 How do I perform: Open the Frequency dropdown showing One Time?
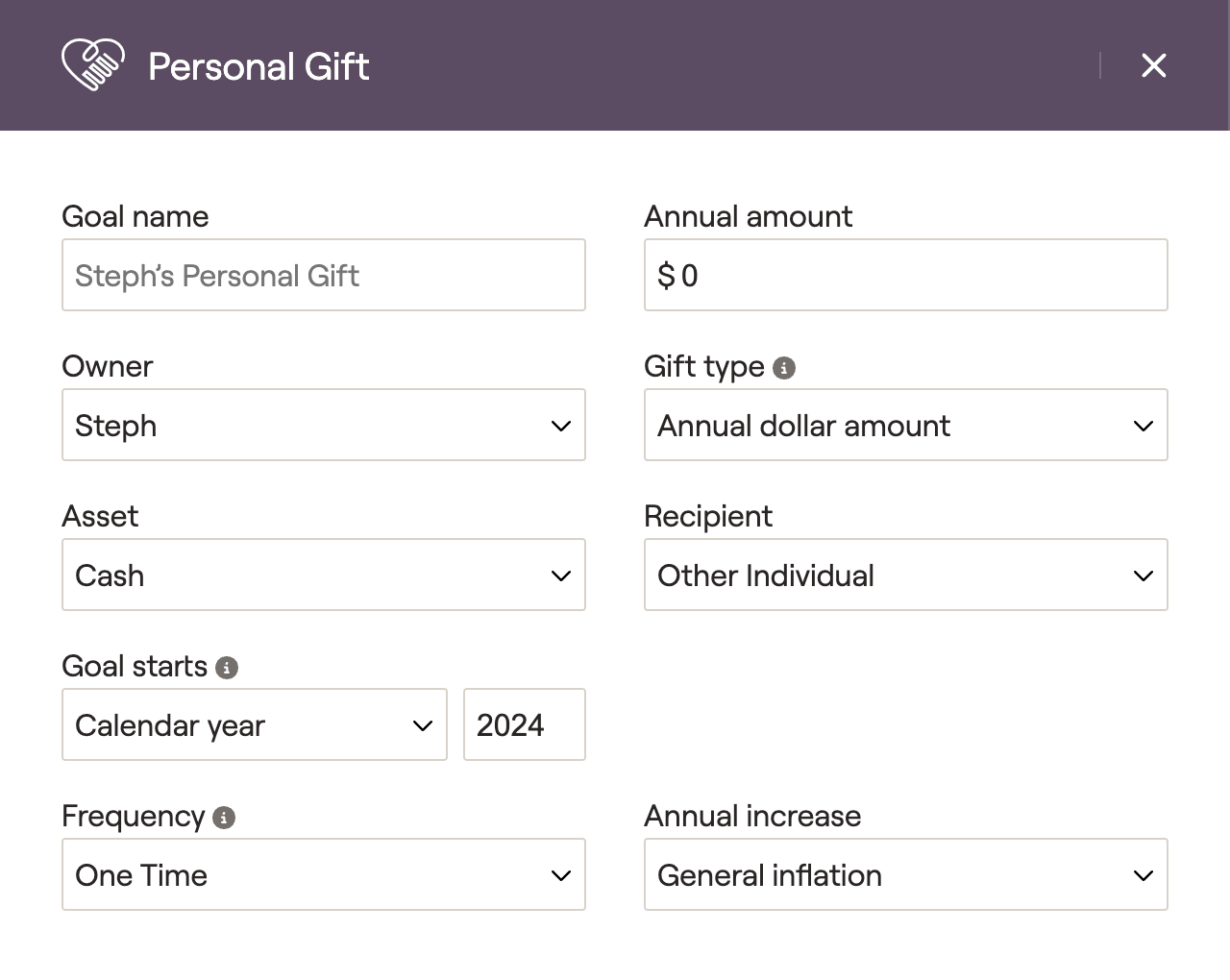tap(323, 874)
